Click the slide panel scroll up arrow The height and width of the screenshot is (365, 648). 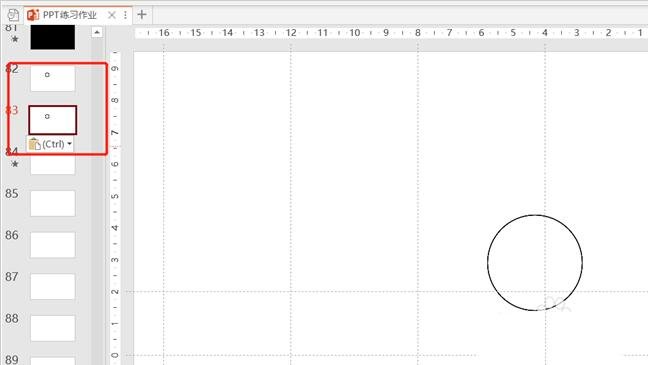(97, 32)
